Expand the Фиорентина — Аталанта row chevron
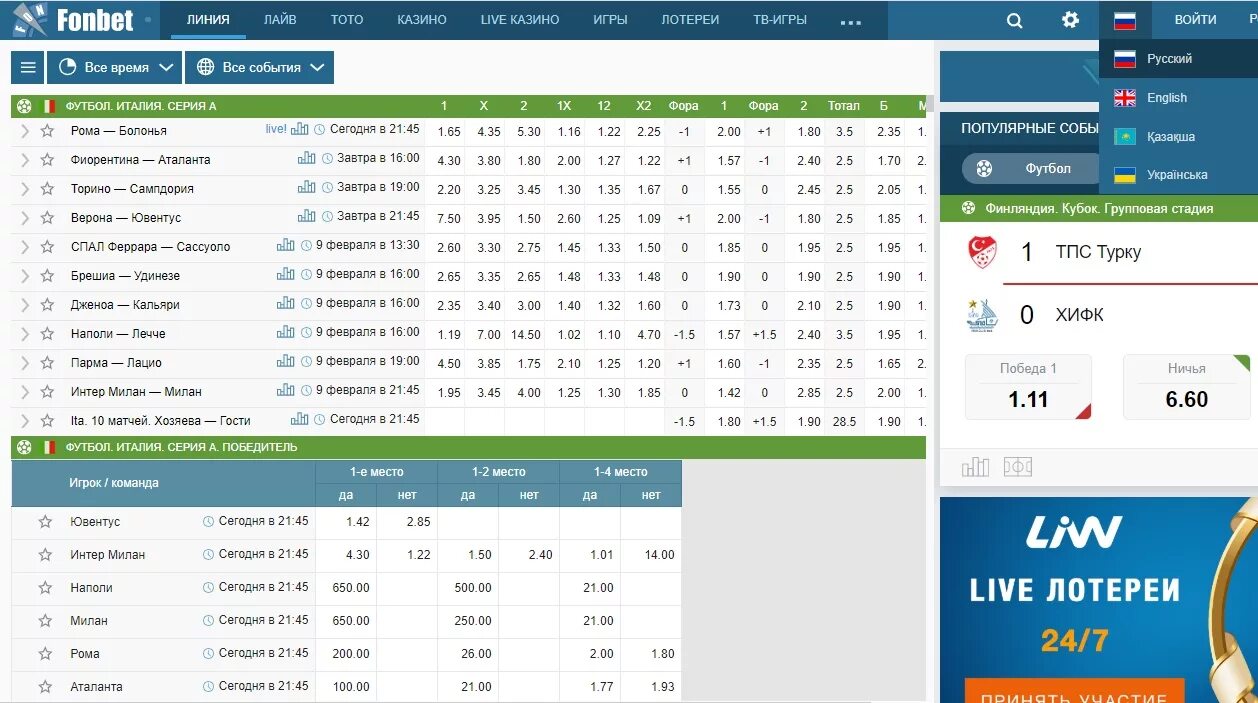 24,159
